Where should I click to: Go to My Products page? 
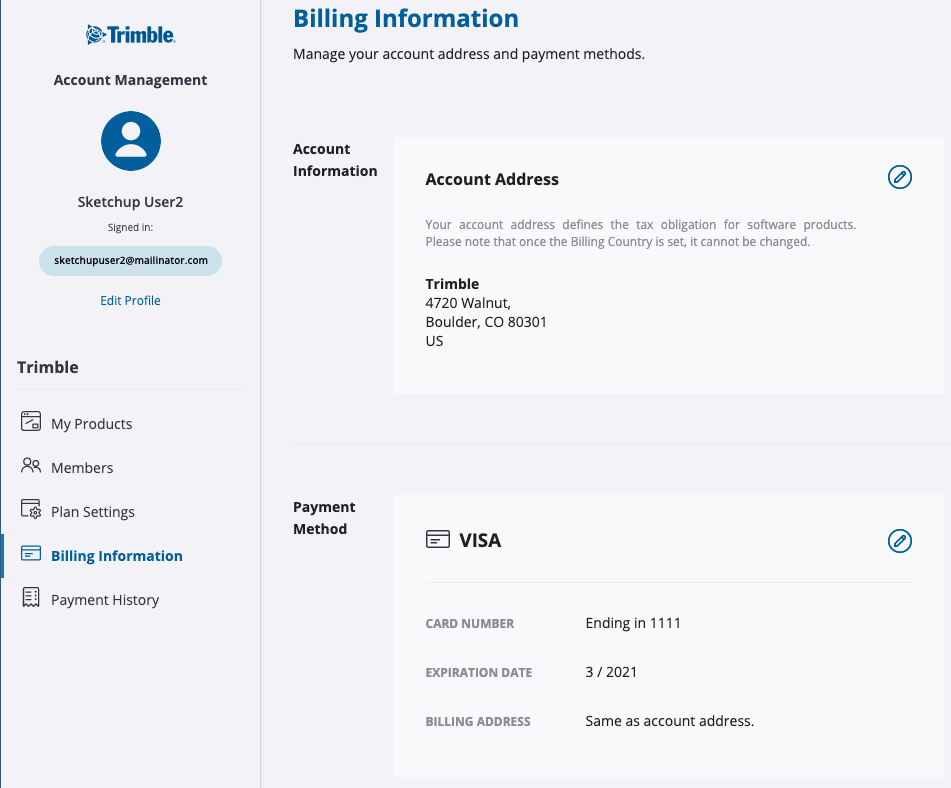pyautogui.click(x=92, y=423)
